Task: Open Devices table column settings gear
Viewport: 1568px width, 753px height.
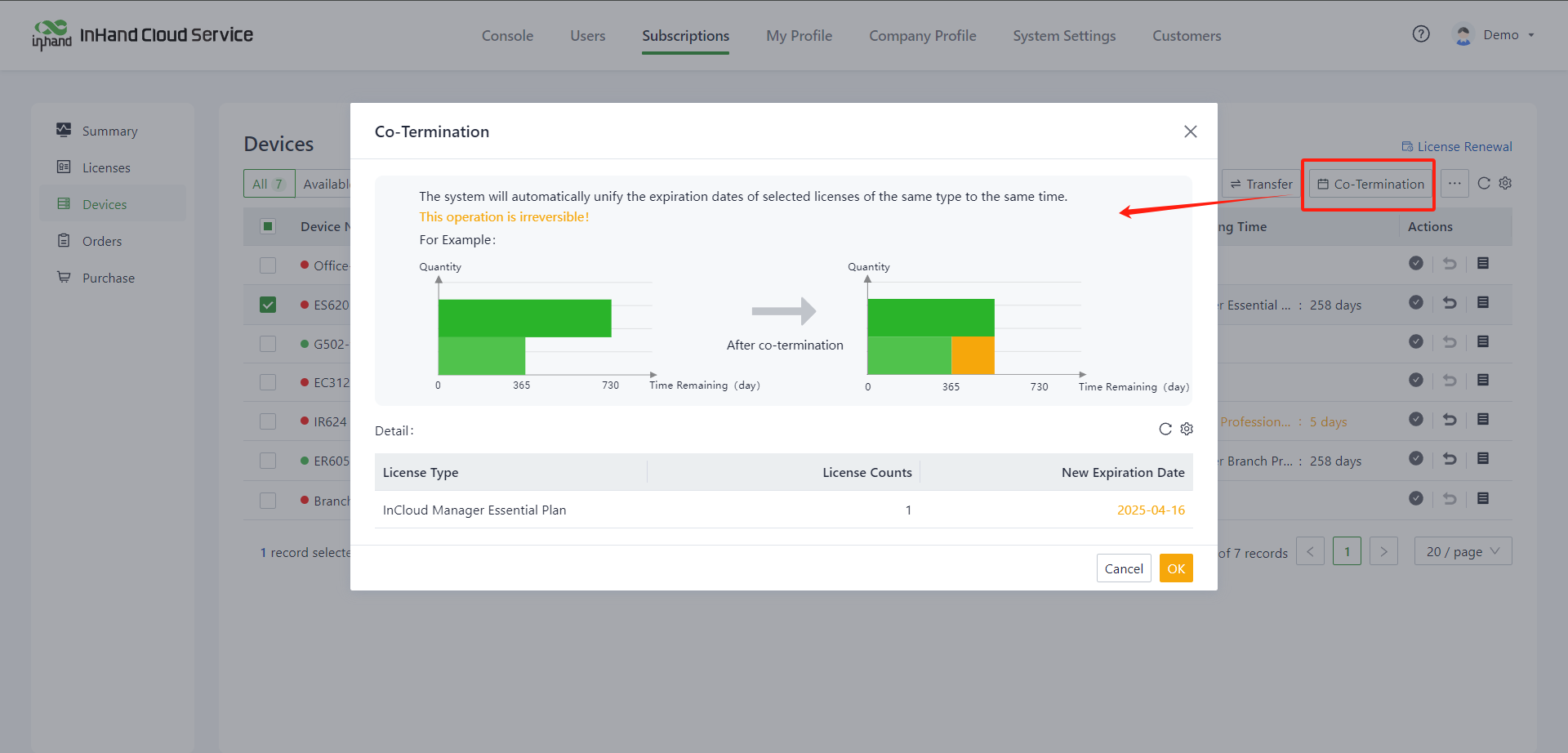Action: (x=1505, y=184)
